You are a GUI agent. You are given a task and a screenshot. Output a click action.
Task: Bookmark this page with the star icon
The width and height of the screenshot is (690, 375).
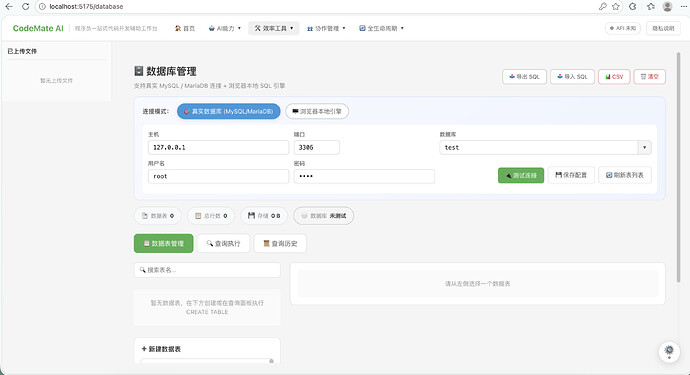click(616, 7)
